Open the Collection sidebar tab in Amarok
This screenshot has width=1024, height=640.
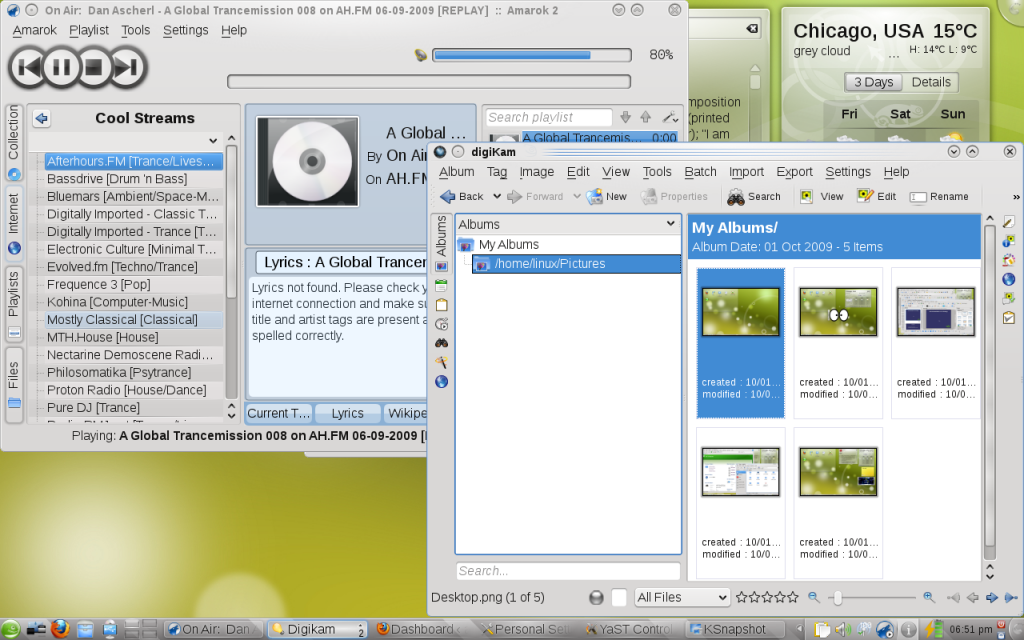pos(14,142)
